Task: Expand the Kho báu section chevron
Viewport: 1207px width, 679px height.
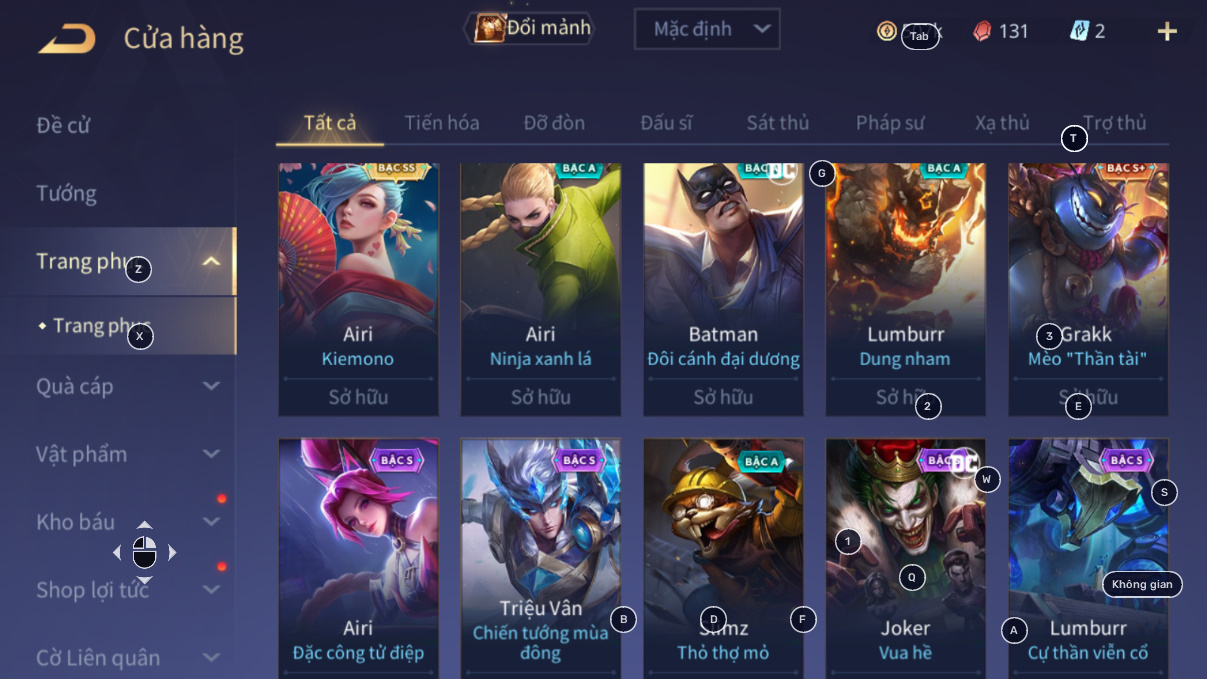Action: [211, 522]
